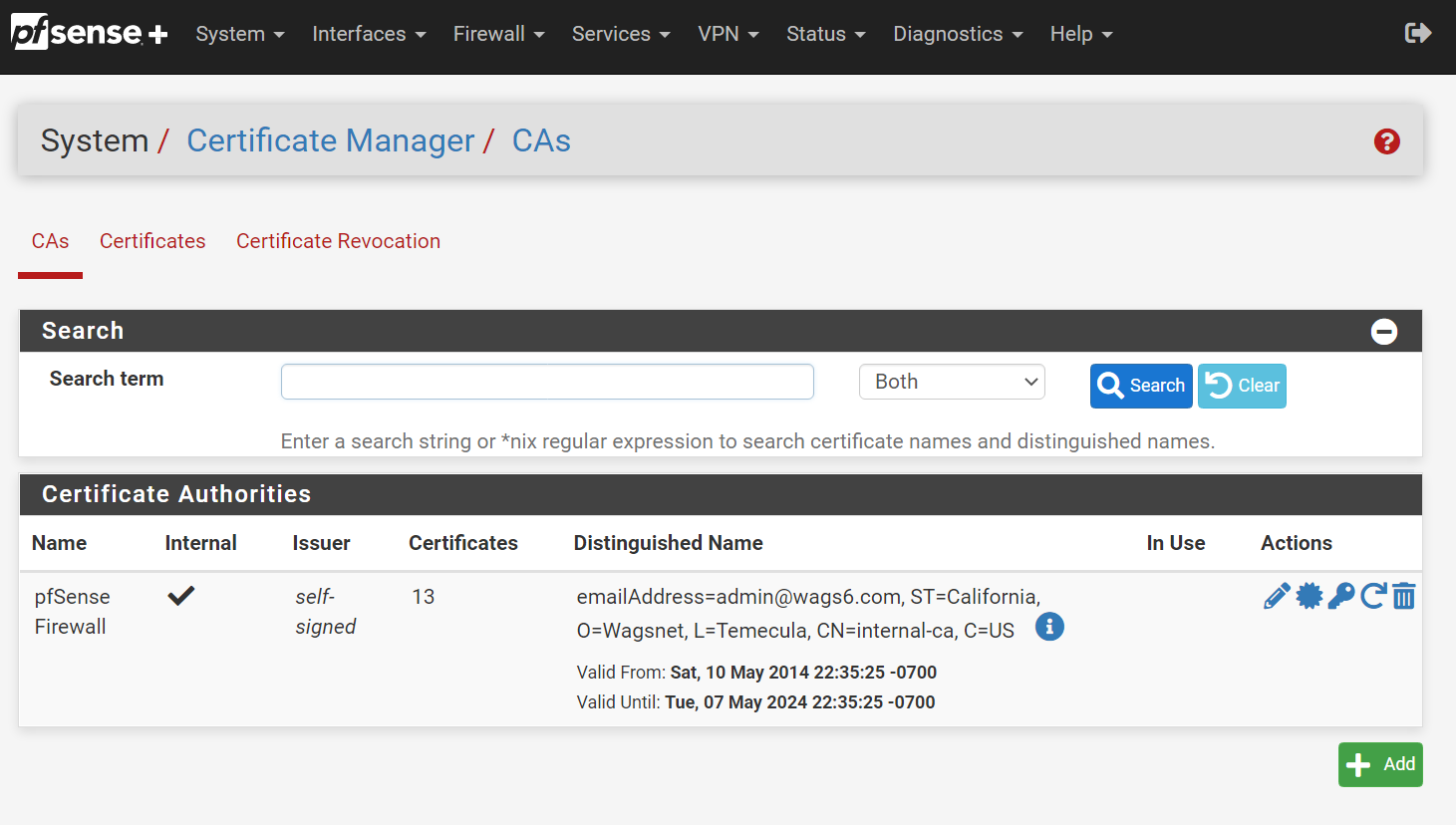Open the Firewall menu
The width and height of the screenshot is (1456, 825).
pyautogui.click(x=498, y=34)
